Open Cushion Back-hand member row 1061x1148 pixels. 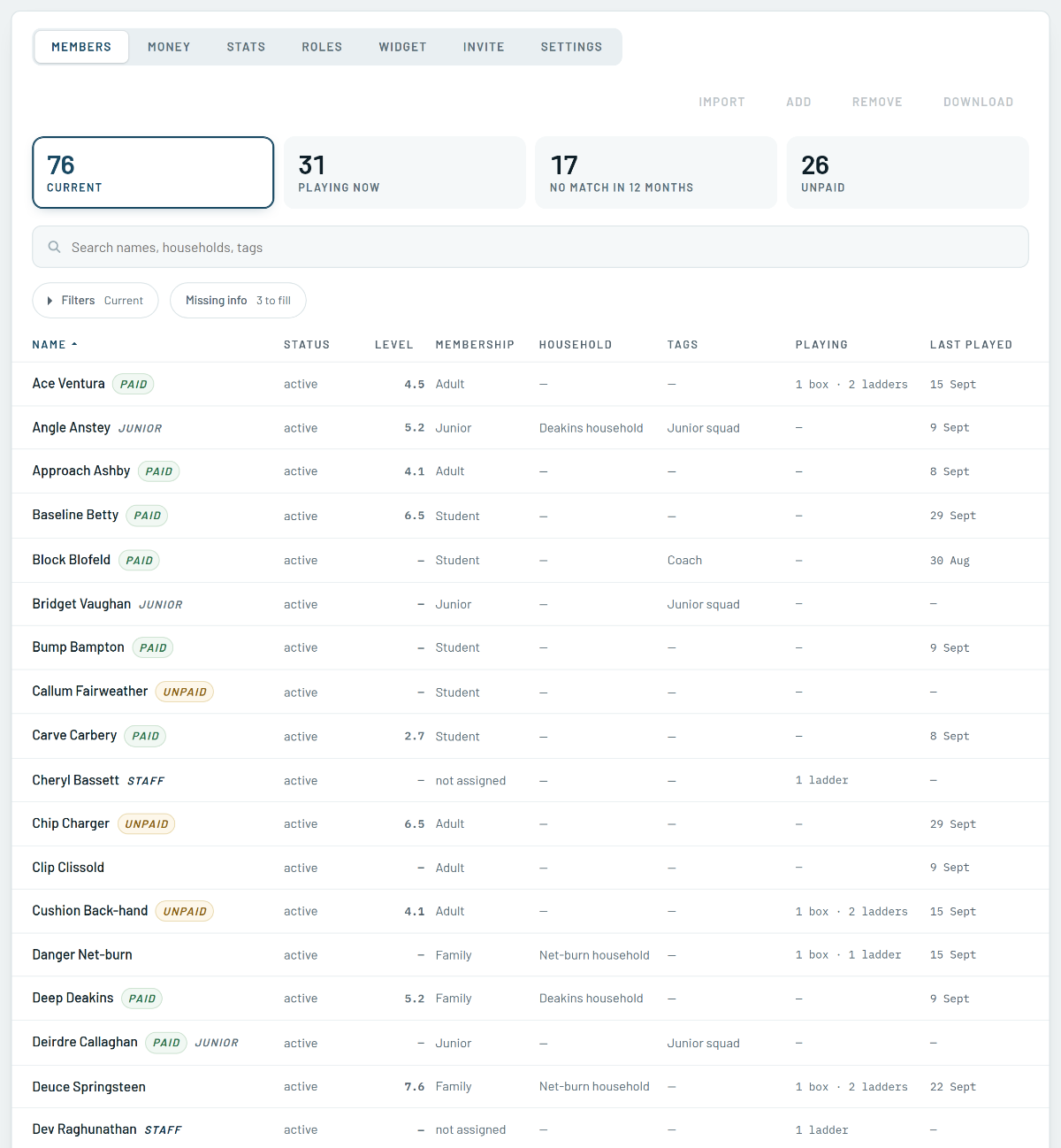tap(530, 911)
